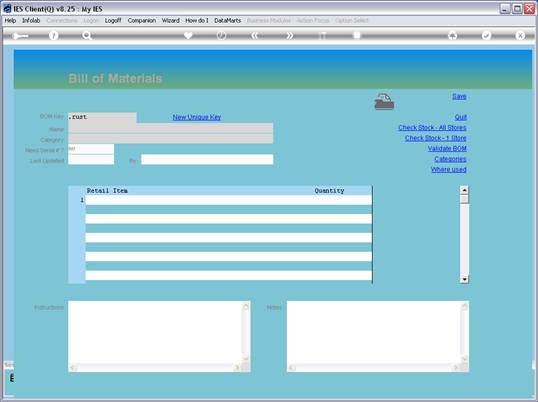Click the BOM Key input field
The width and height of the screenshot is (538, 402).
[102, 117]
